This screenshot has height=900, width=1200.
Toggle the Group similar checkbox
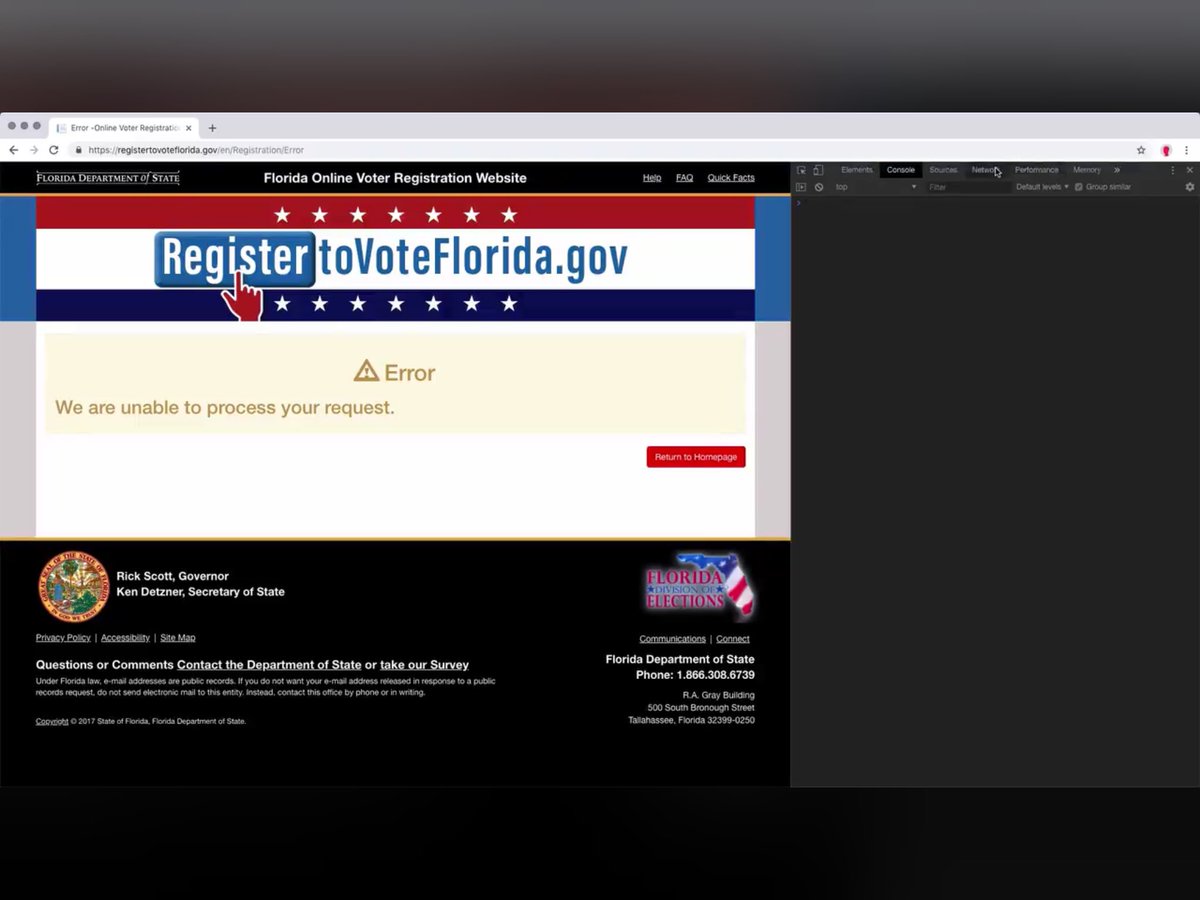[1079, 187]
